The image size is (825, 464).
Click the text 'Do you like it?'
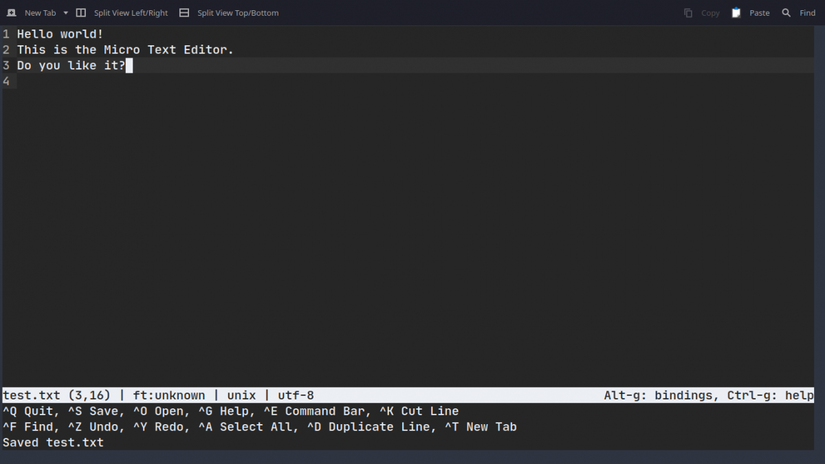(x=71, y=66)
